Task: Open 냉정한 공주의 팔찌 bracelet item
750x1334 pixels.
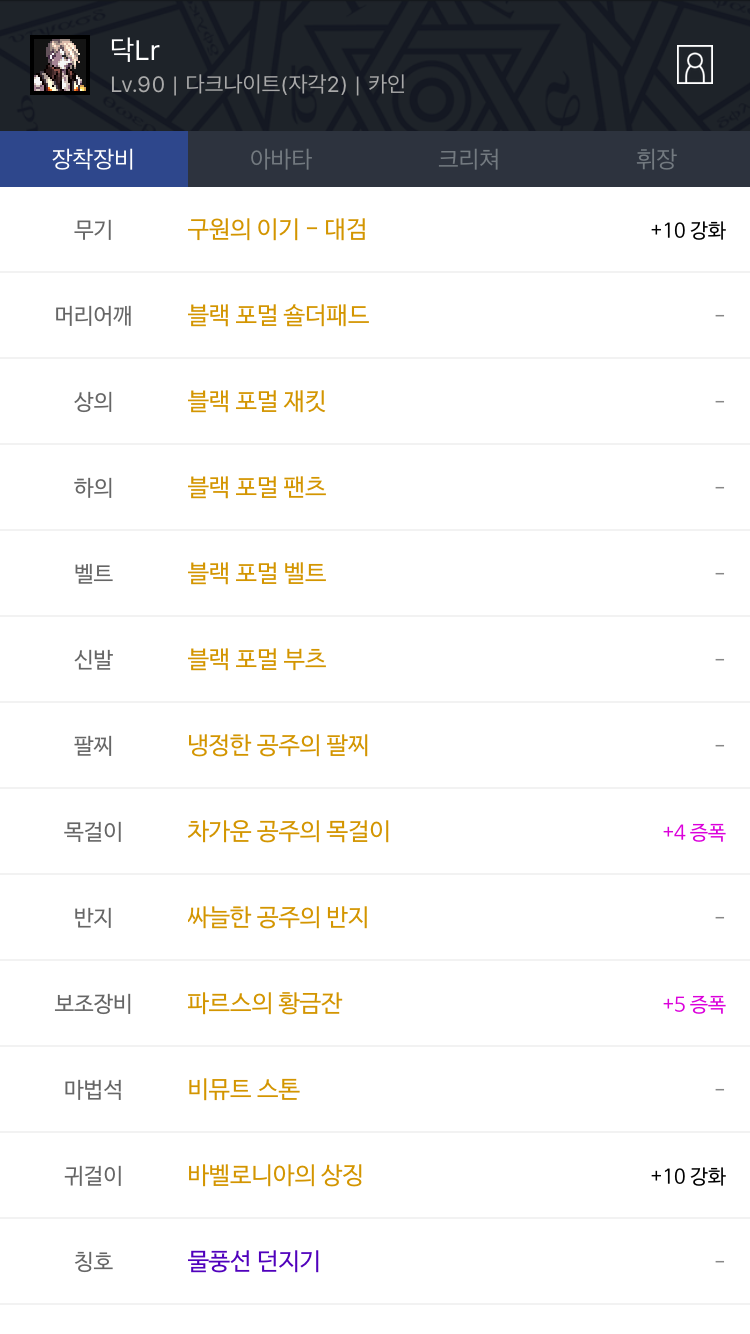Action: 278,745
